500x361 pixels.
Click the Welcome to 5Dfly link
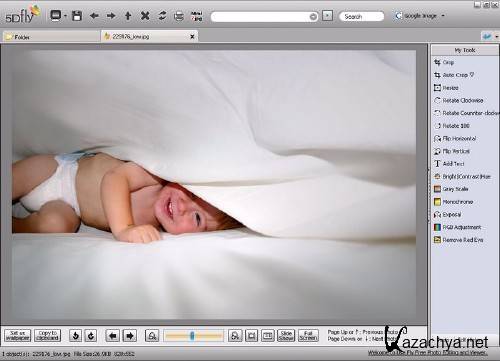[428, 353]
